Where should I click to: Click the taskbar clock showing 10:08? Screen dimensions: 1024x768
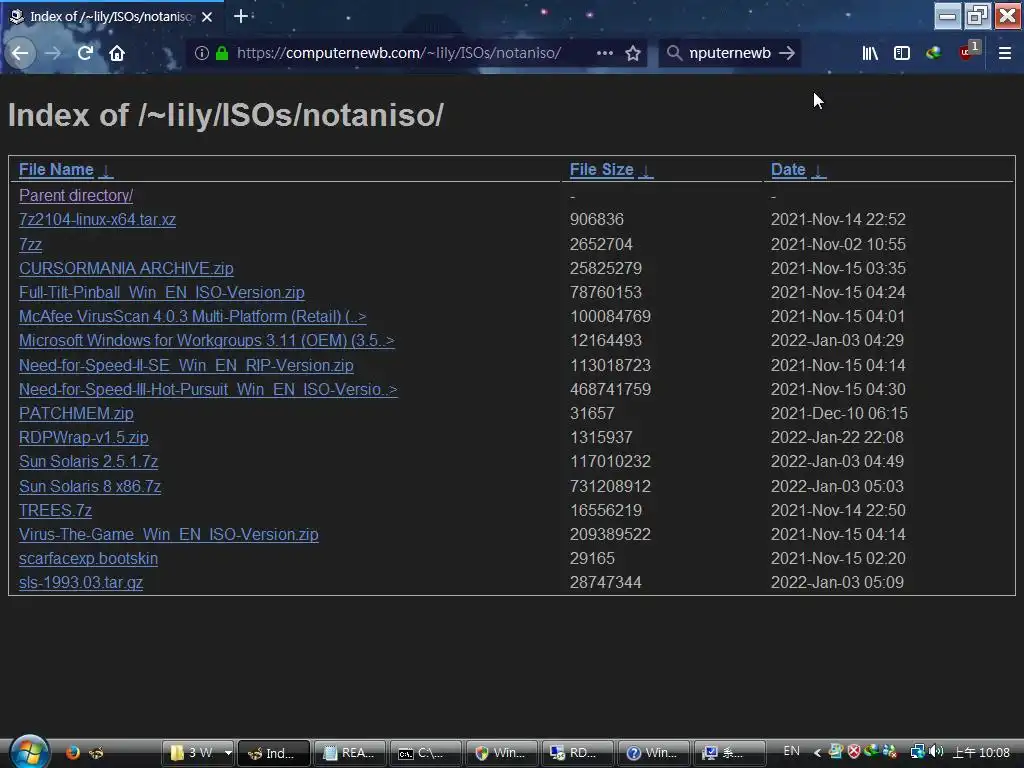tap(981, 752)
